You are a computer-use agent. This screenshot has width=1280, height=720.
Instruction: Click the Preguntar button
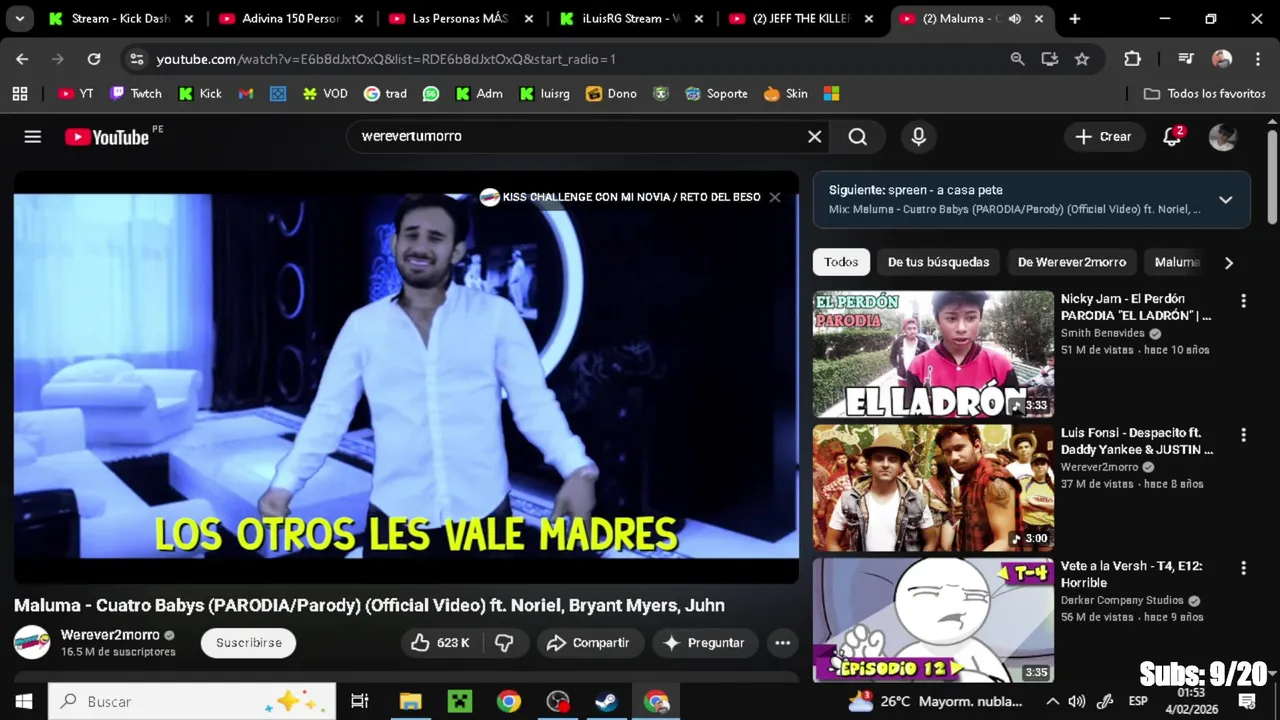(x=705, y=643)
